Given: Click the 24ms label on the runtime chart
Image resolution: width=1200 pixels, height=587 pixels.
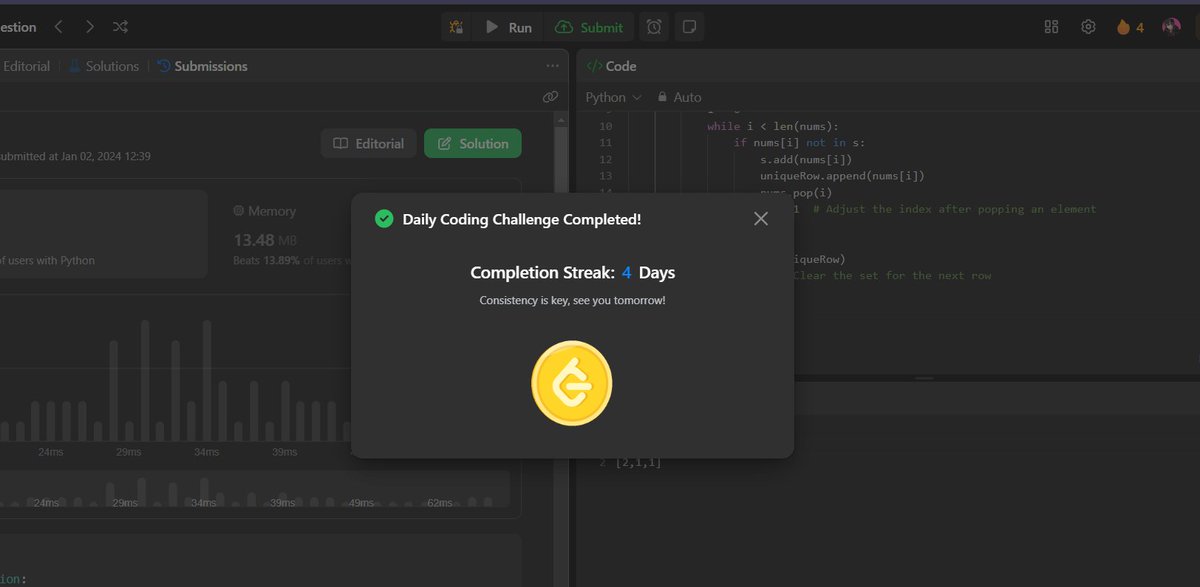Looking at the screenshot, I should tap(50, 452).
